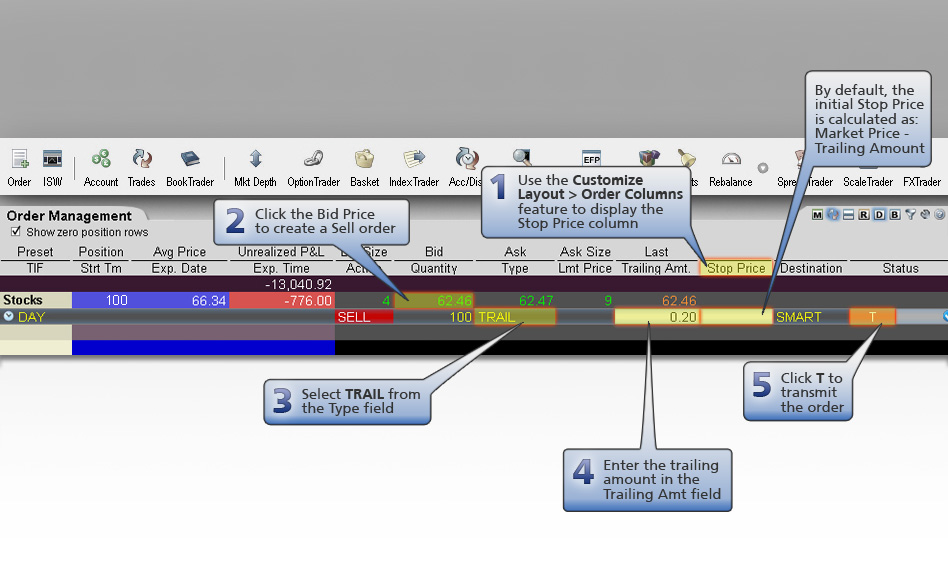Click the Lmt Price column header
The width and height of the screenshot is (948, 580).
(585, 268)
